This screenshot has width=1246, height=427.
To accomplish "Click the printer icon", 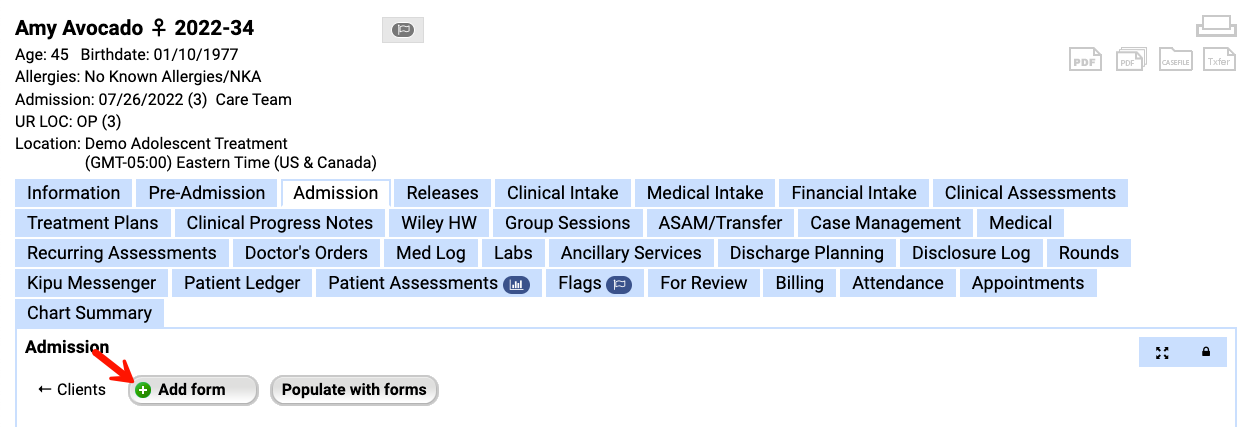I will click(x=1216, y=26).
